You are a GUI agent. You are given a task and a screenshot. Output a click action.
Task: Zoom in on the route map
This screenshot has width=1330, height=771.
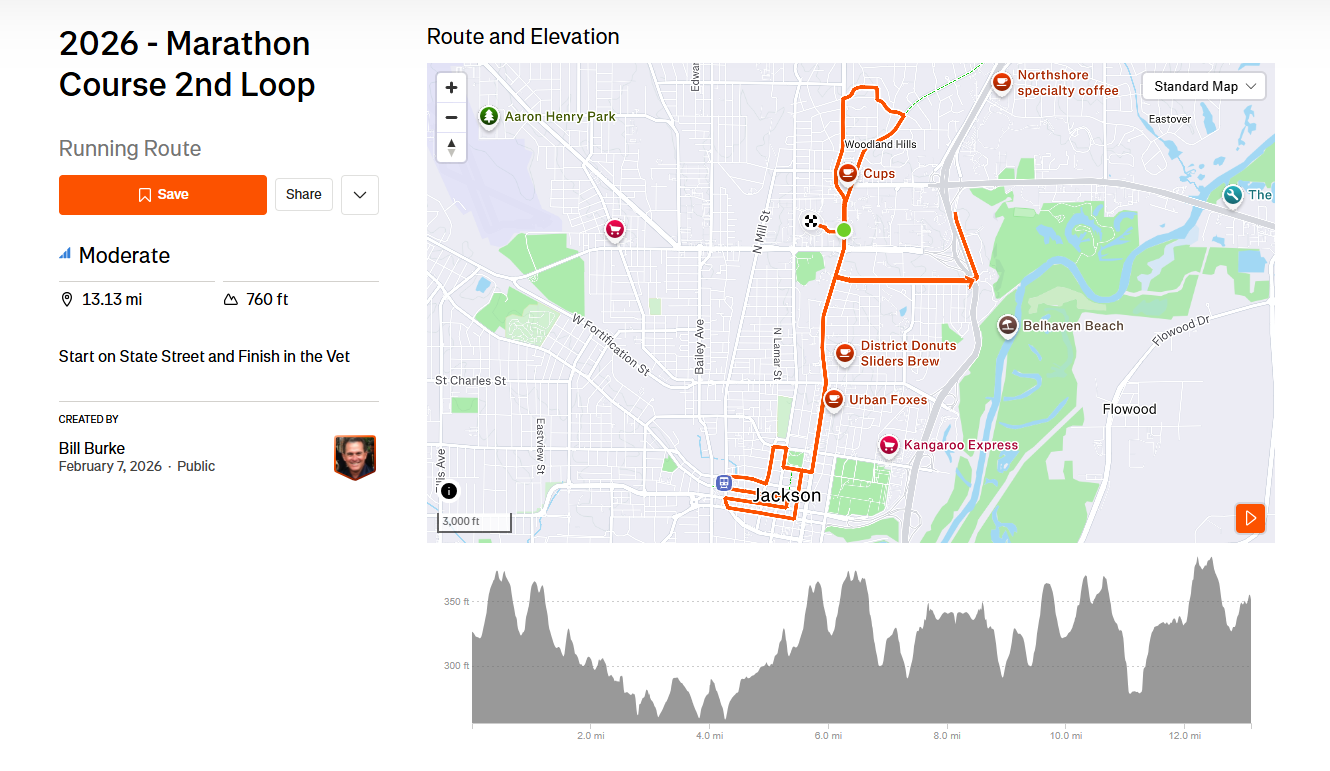click(x=452, y=88)
